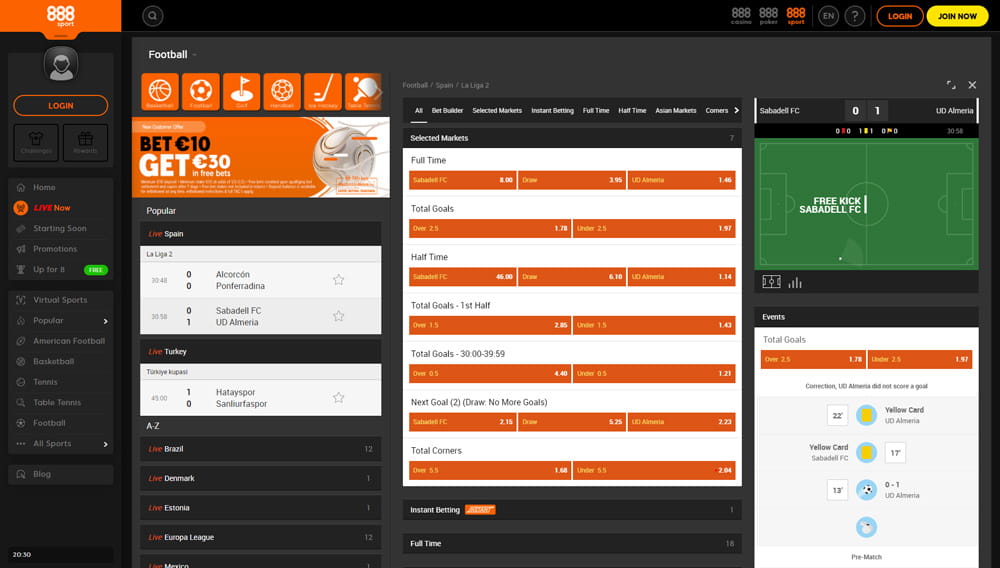Show more market tabs with the arrow
Image resolution: width=1000 pixels, height=568 pixels.
(x=737, y=110)
